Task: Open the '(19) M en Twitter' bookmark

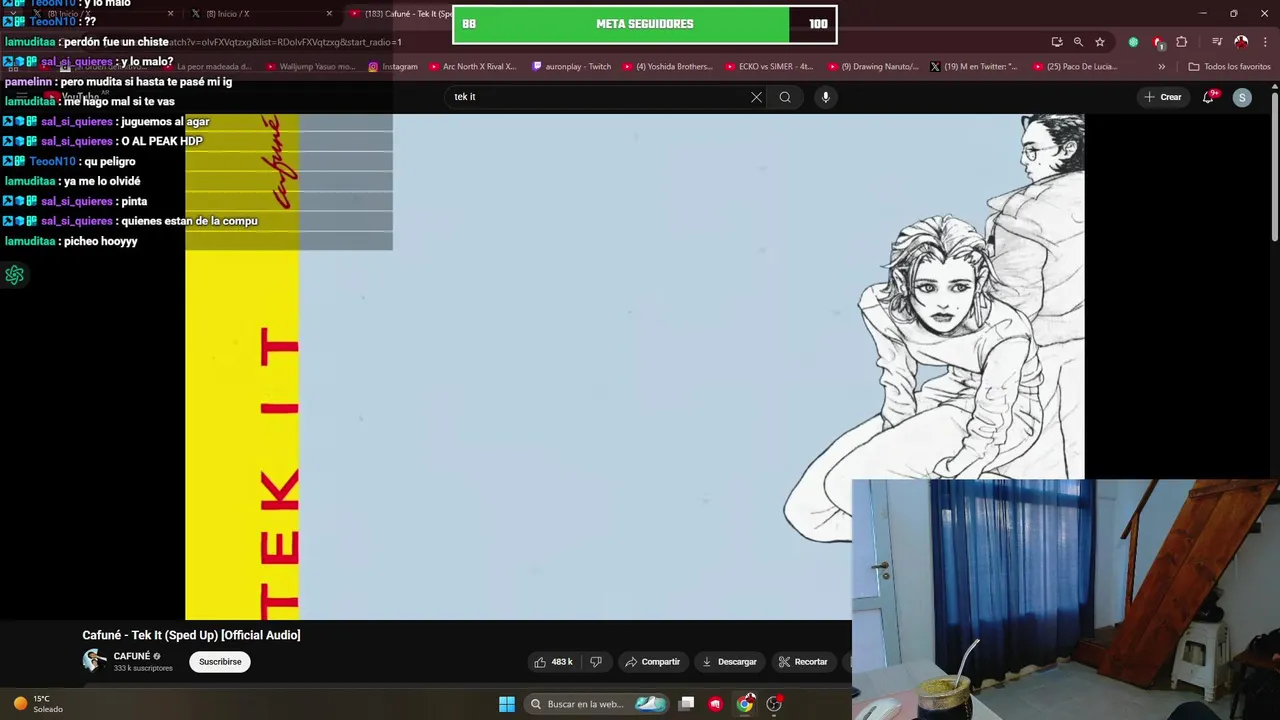Action: [x=973, y=67]
